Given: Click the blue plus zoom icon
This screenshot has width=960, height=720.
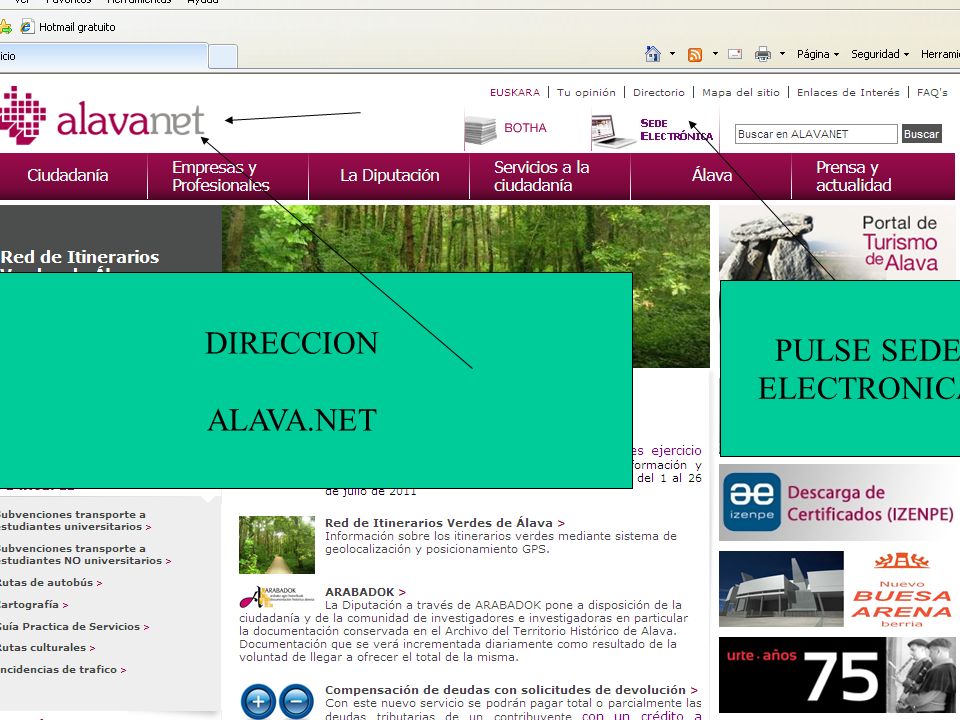Looking at the screenshot, I should 258,702.
